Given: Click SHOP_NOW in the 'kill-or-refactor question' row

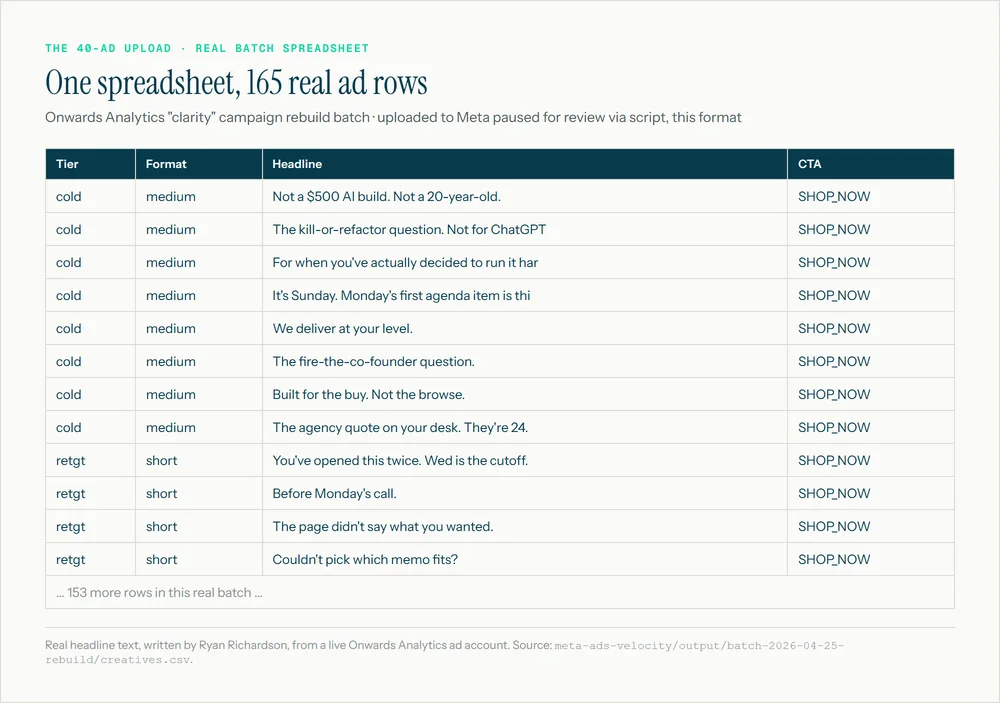Looking at the screenshot, I should point(834,230).
